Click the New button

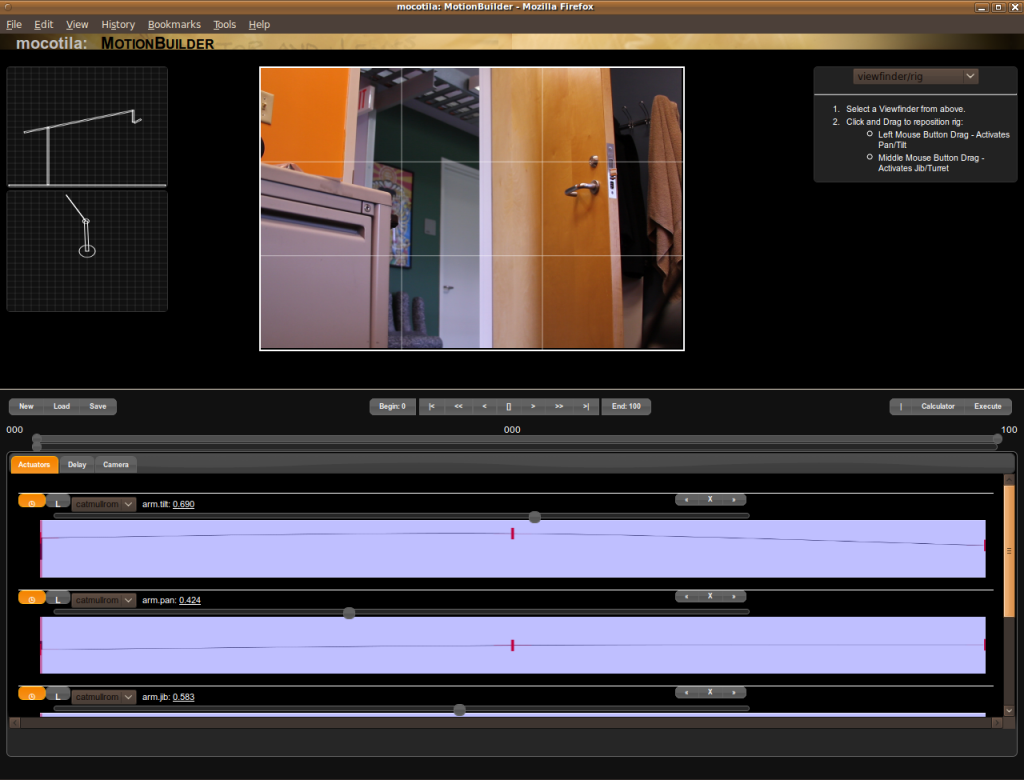[x=26, y=406]
